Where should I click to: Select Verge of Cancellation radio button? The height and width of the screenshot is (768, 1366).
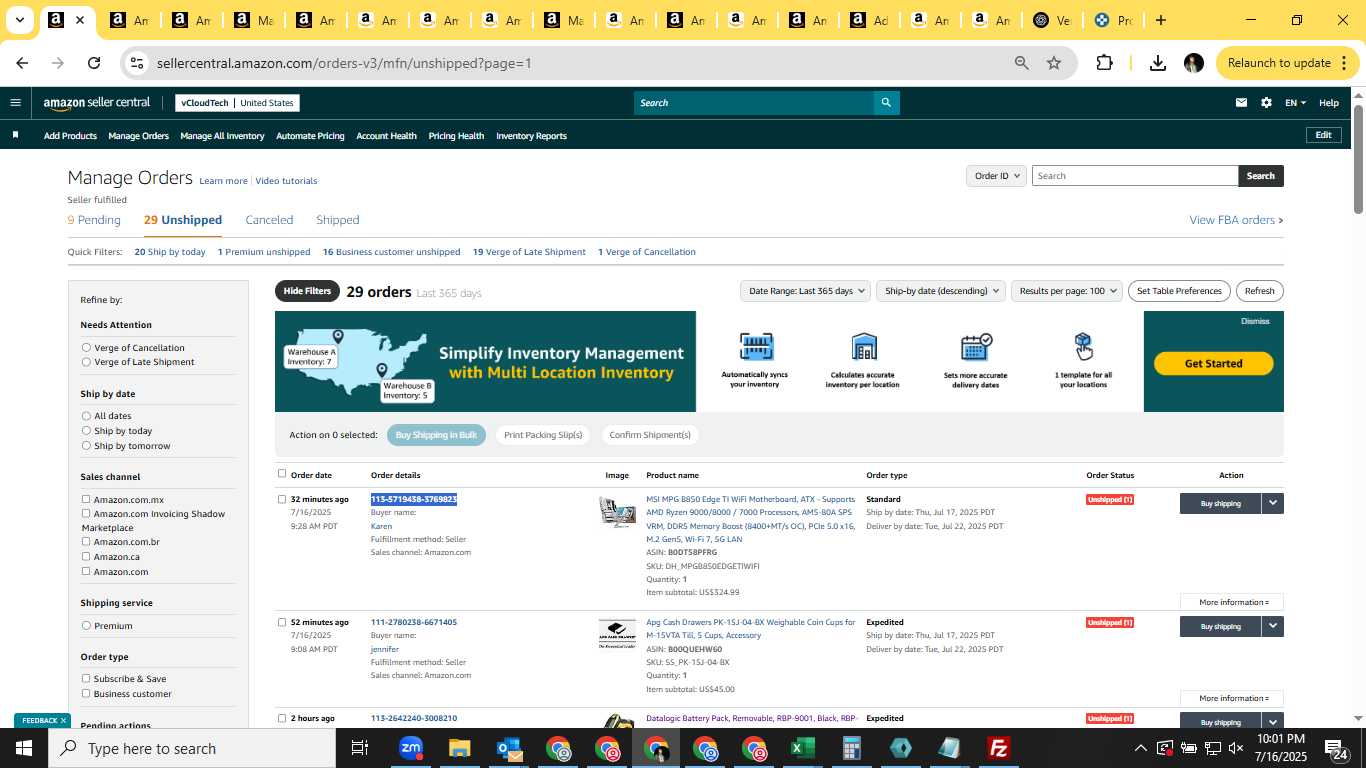[86, 347]
